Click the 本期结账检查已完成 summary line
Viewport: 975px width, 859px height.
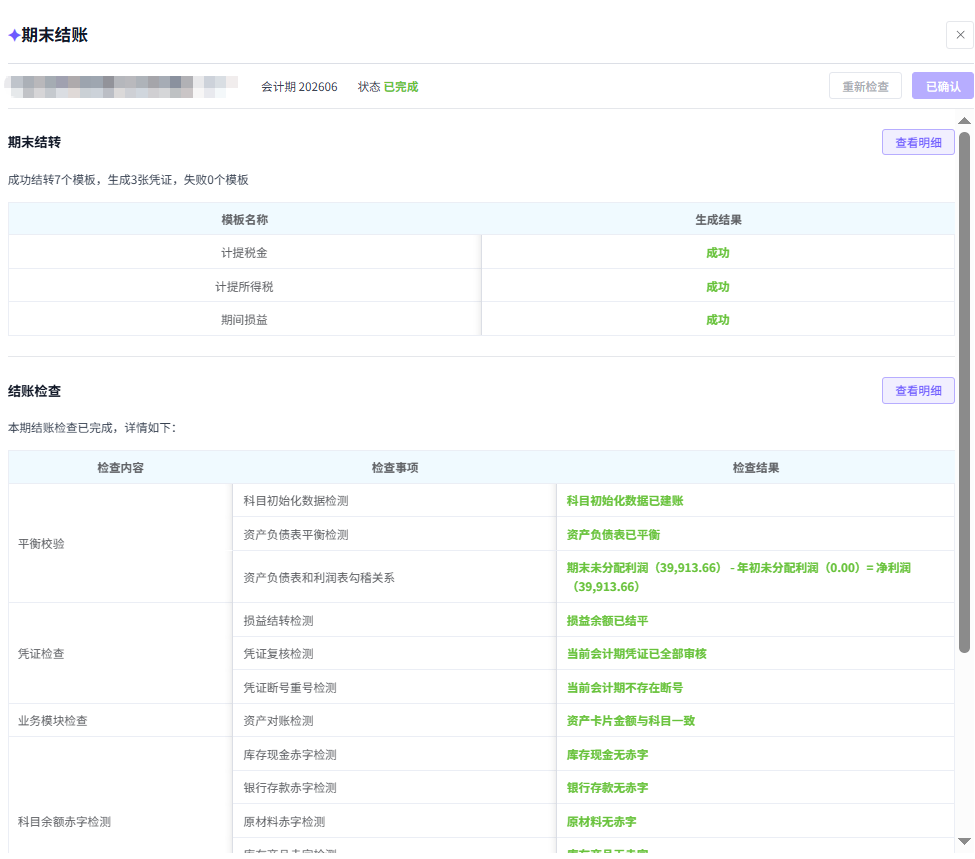[92, 428]
